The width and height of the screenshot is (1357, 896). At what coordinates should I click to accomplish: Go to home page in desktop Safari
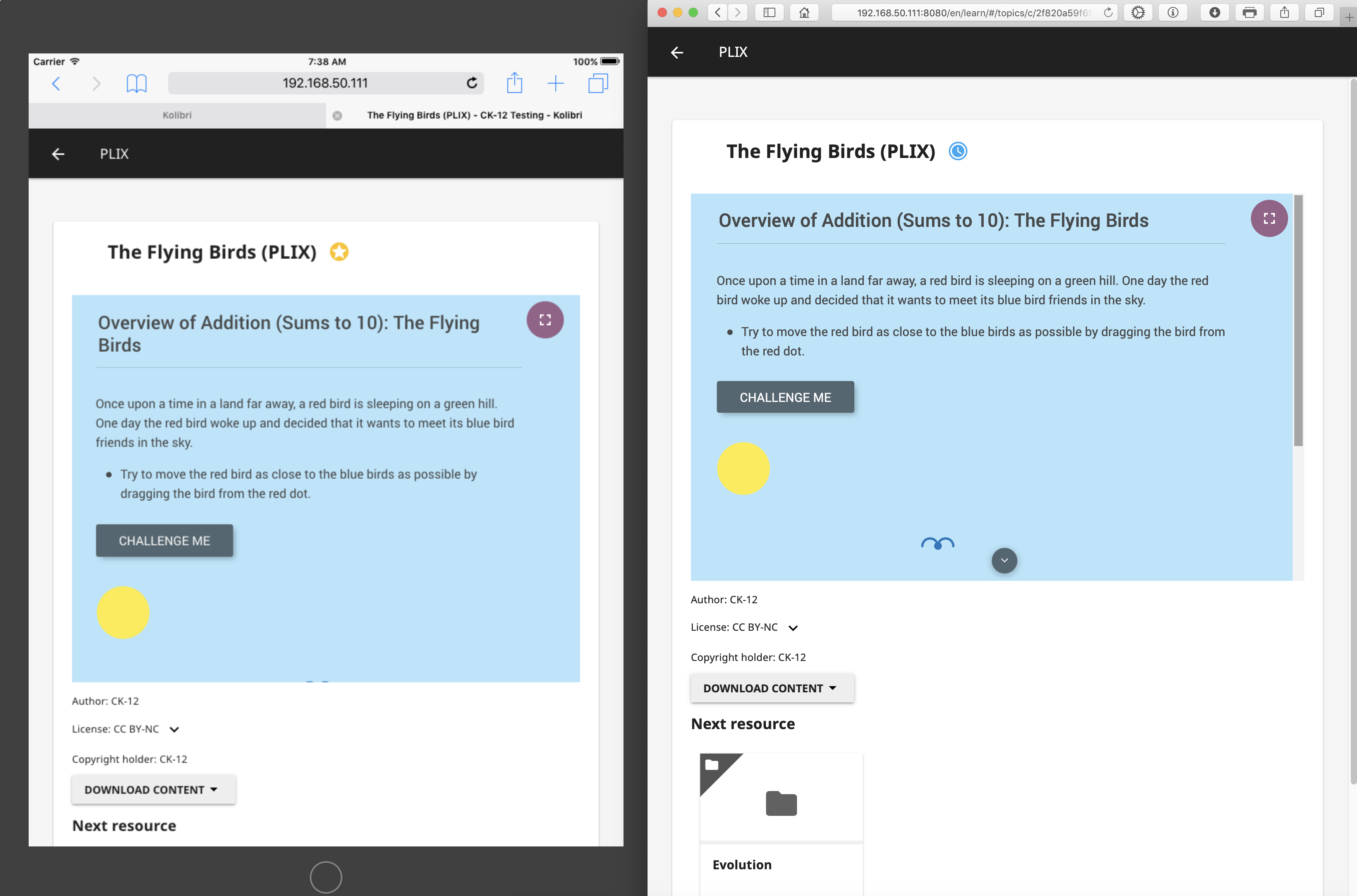click(x=804, y=12)
